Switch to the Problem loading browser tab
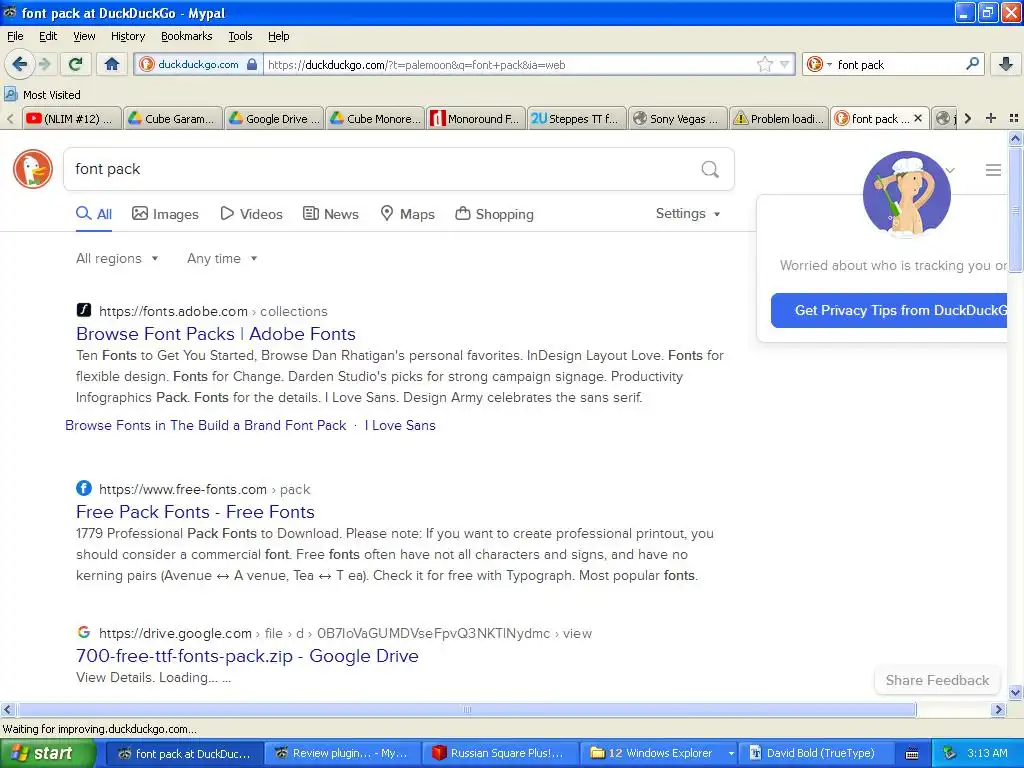The image size is (1024, 768). pos(778,118)
